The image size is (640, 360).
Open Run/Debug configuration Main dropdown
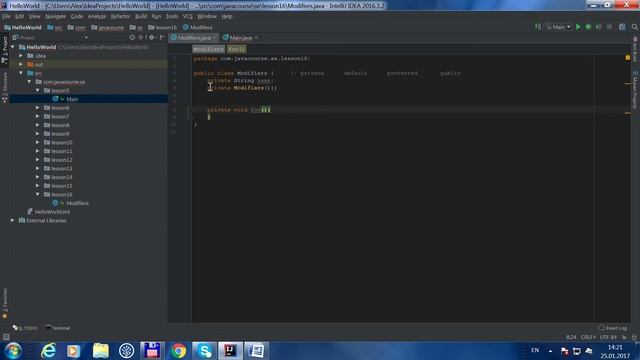(558, 27)
